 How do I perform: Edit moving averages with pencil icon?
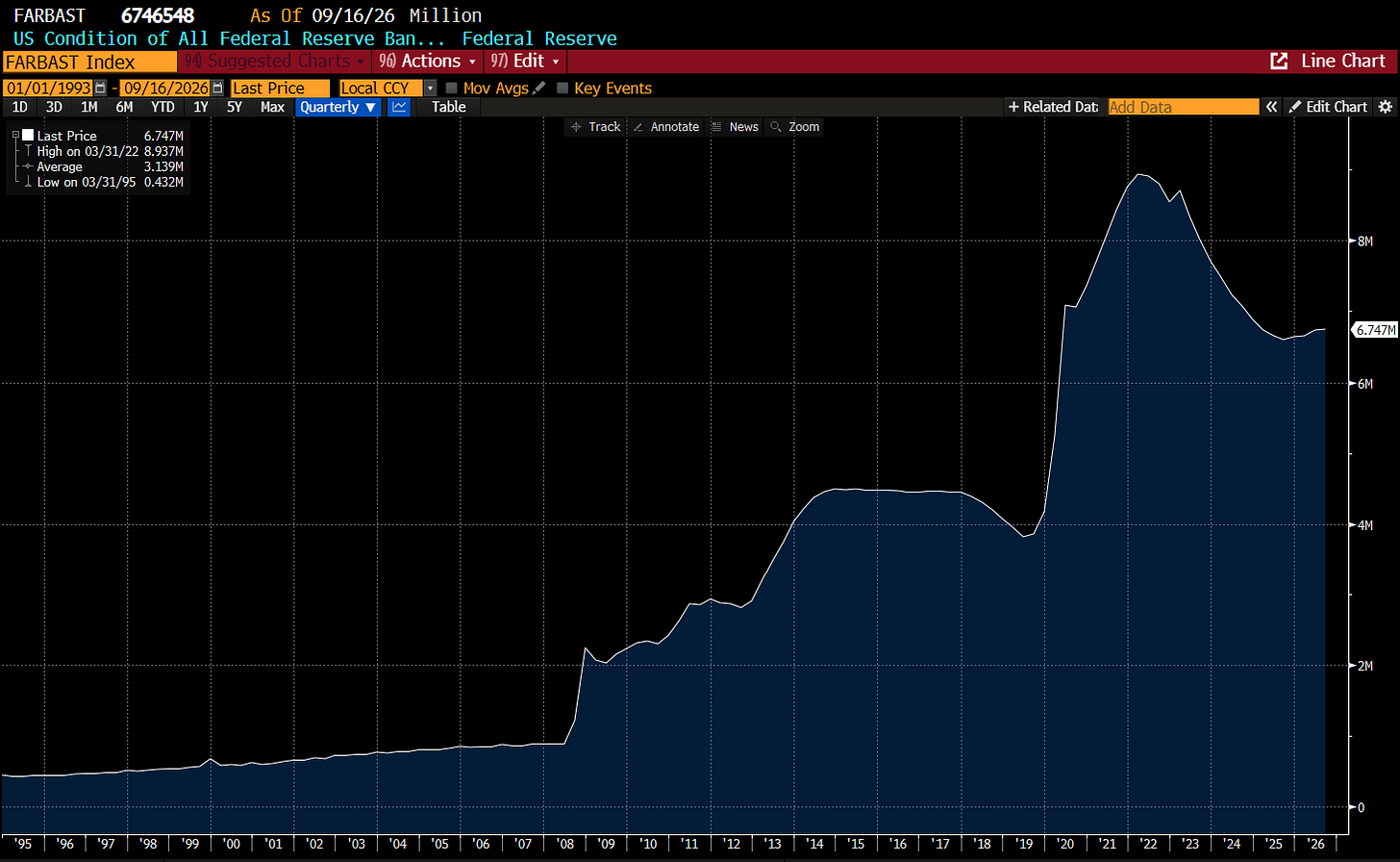[539, 88]
